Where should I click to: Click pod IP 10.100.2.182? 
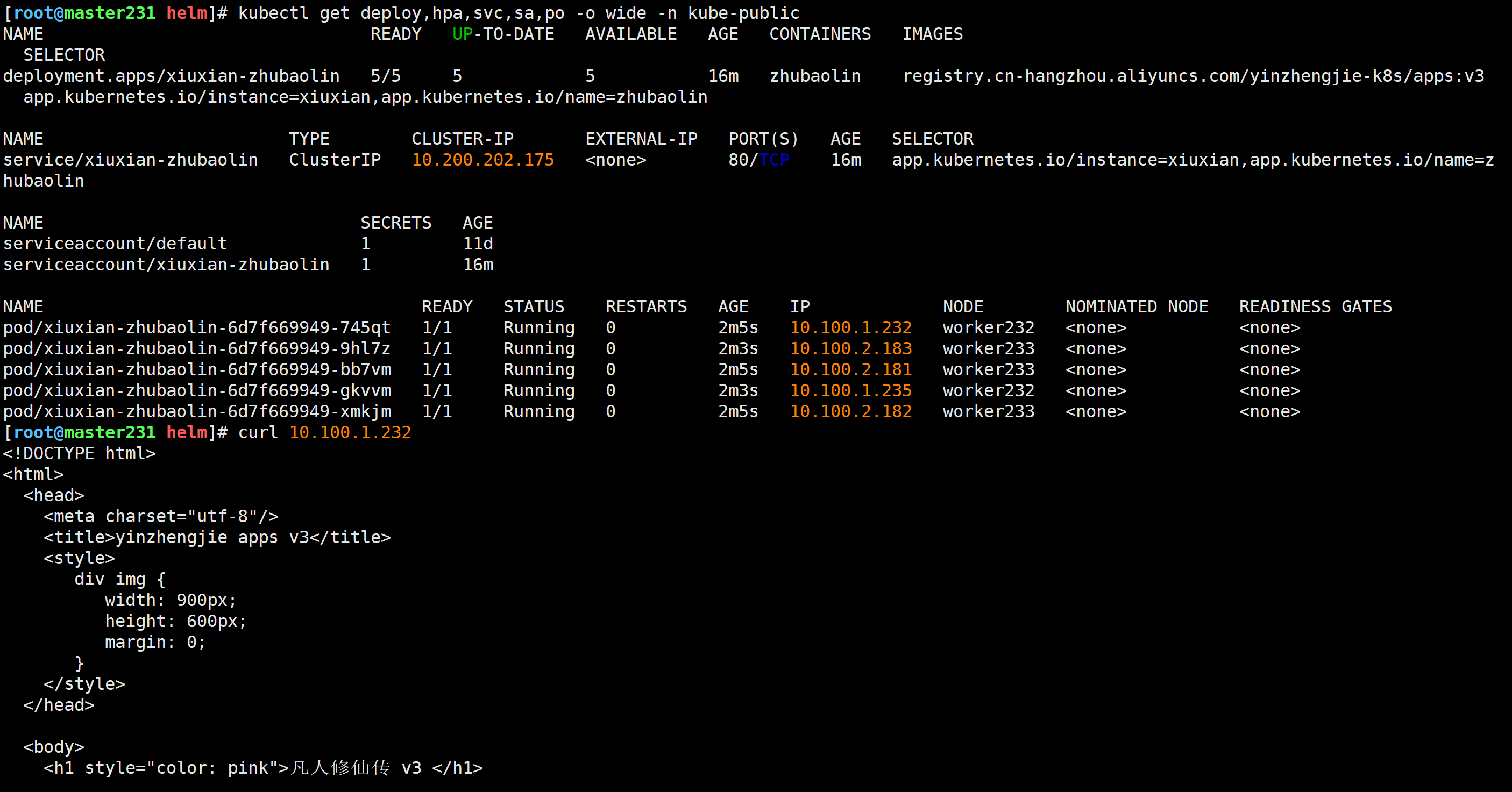click(x=850, y=411)
